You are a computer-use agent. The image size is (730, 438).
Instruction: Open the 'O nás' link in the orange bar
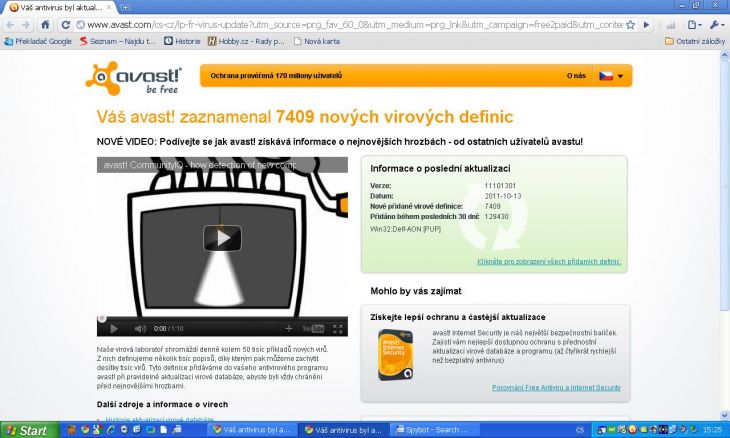(x=576, y=75)
